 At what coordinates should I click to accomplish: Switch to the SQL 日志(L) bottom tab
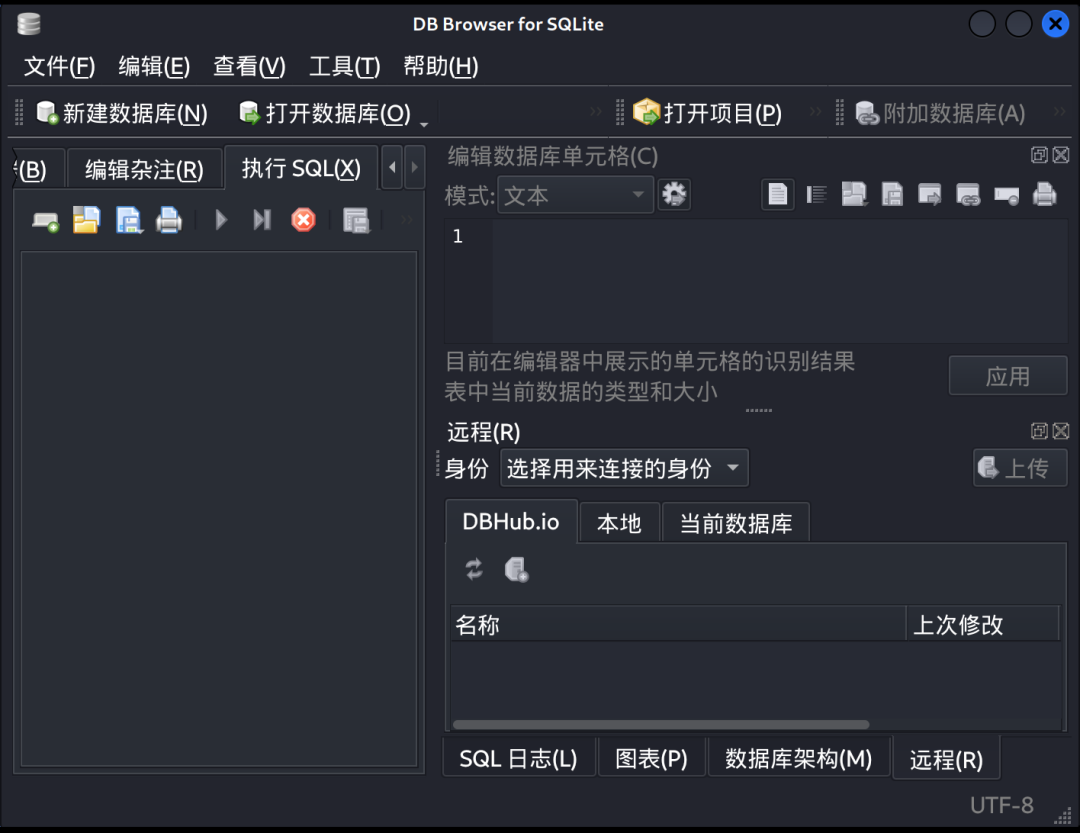[519, 759]
